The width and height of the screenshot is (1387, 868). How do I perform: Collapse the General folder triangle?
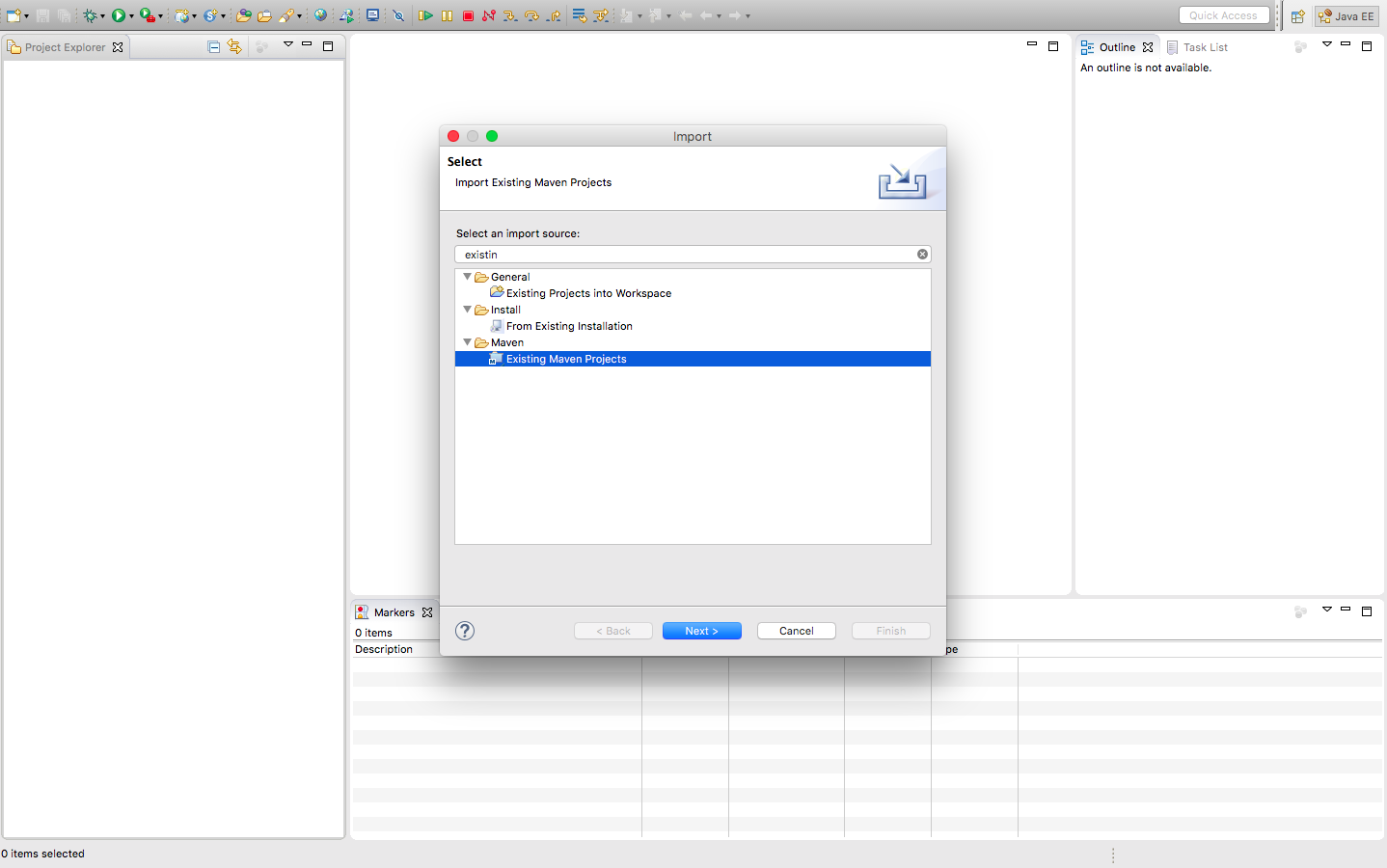click(x=468, y=277)
